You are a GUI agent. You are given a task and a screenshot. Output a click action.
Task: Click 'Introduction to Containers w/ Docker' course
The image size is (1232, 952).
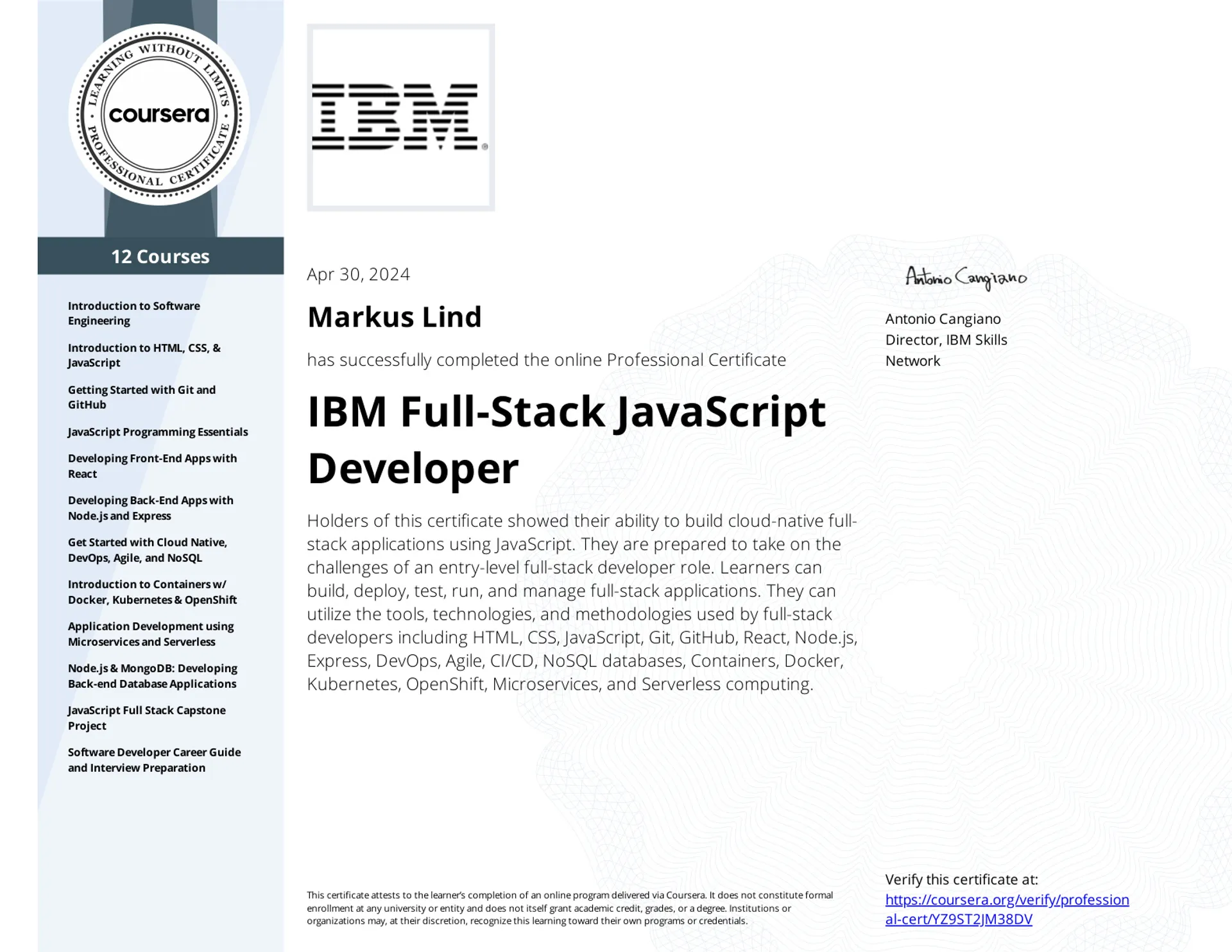pos(152,592)
